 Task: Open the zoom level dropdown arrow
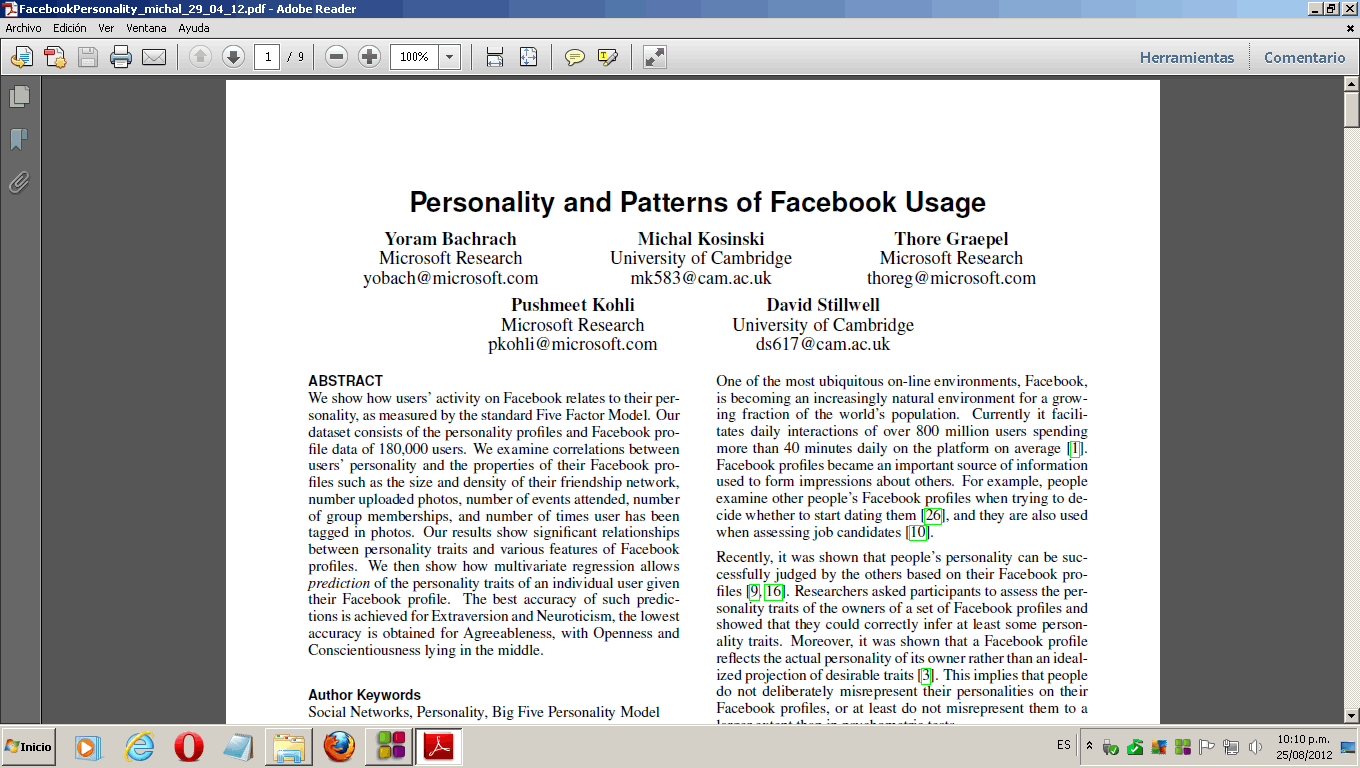click(x=449, y=57)
